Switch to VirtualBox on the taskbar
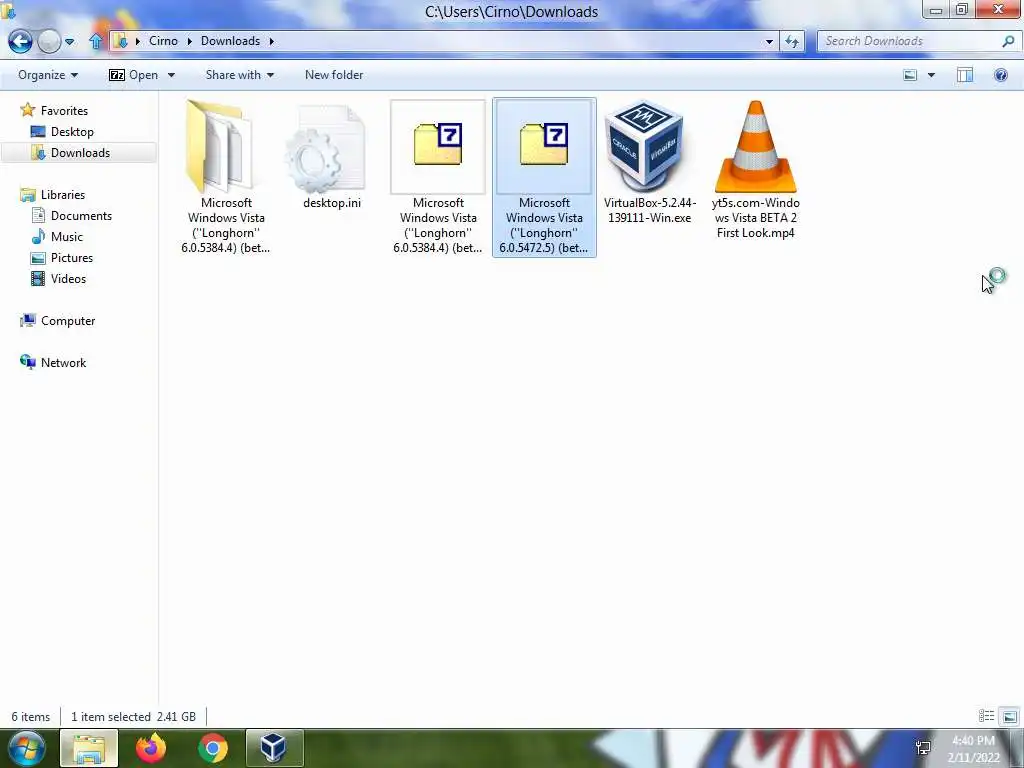The width and height of the screenshot is (1024, 768). coord(274,748)
